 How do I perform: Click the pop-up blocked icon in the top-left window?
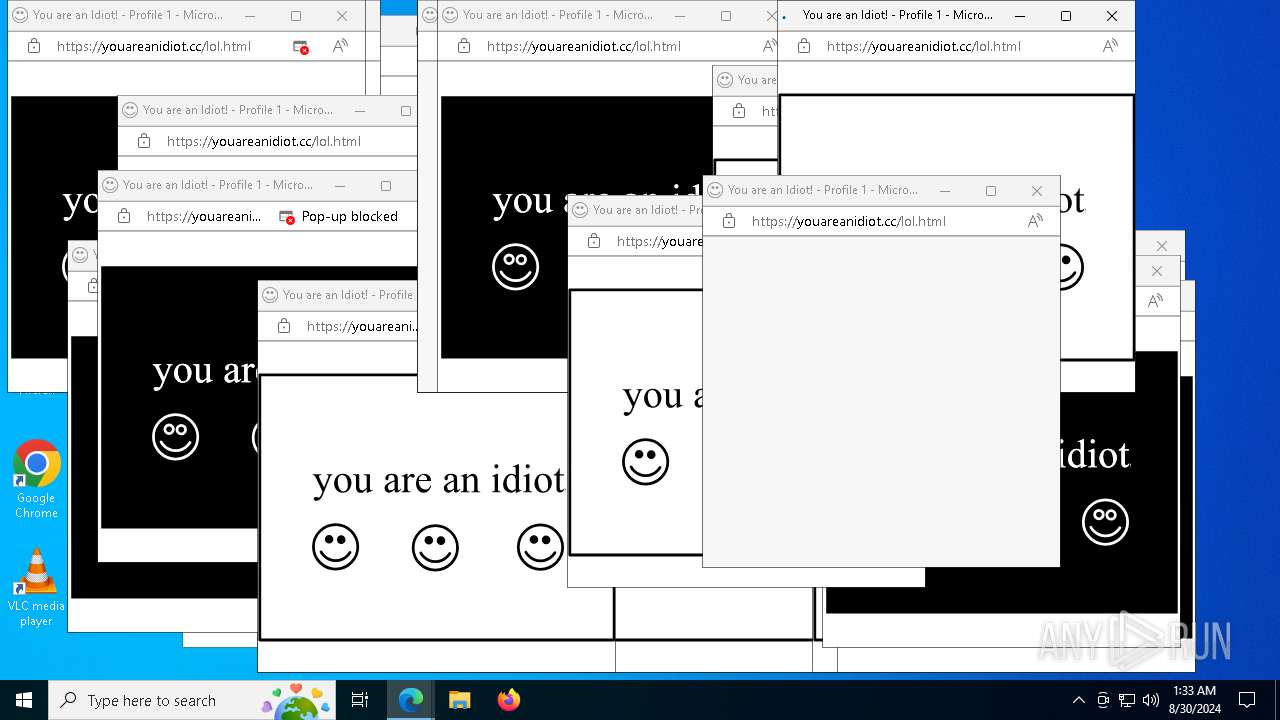pyautogui.click(x=300, y=46)
